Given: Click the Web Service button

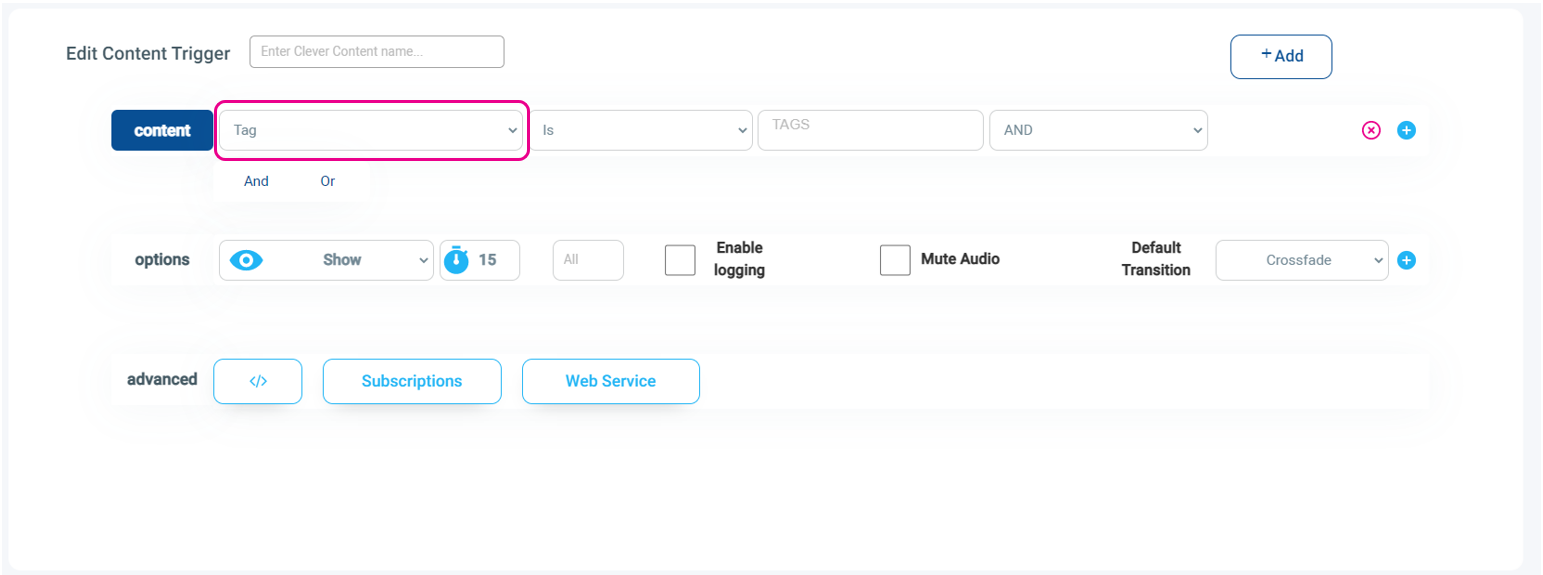Looking at the screenshot, I should 611,381.
